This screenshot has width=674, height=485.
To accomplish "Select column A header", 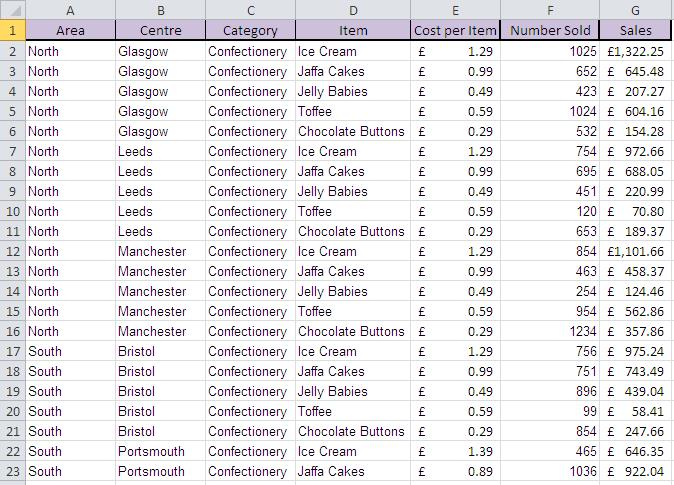I will pyautogui.click(x=69, y=9).
